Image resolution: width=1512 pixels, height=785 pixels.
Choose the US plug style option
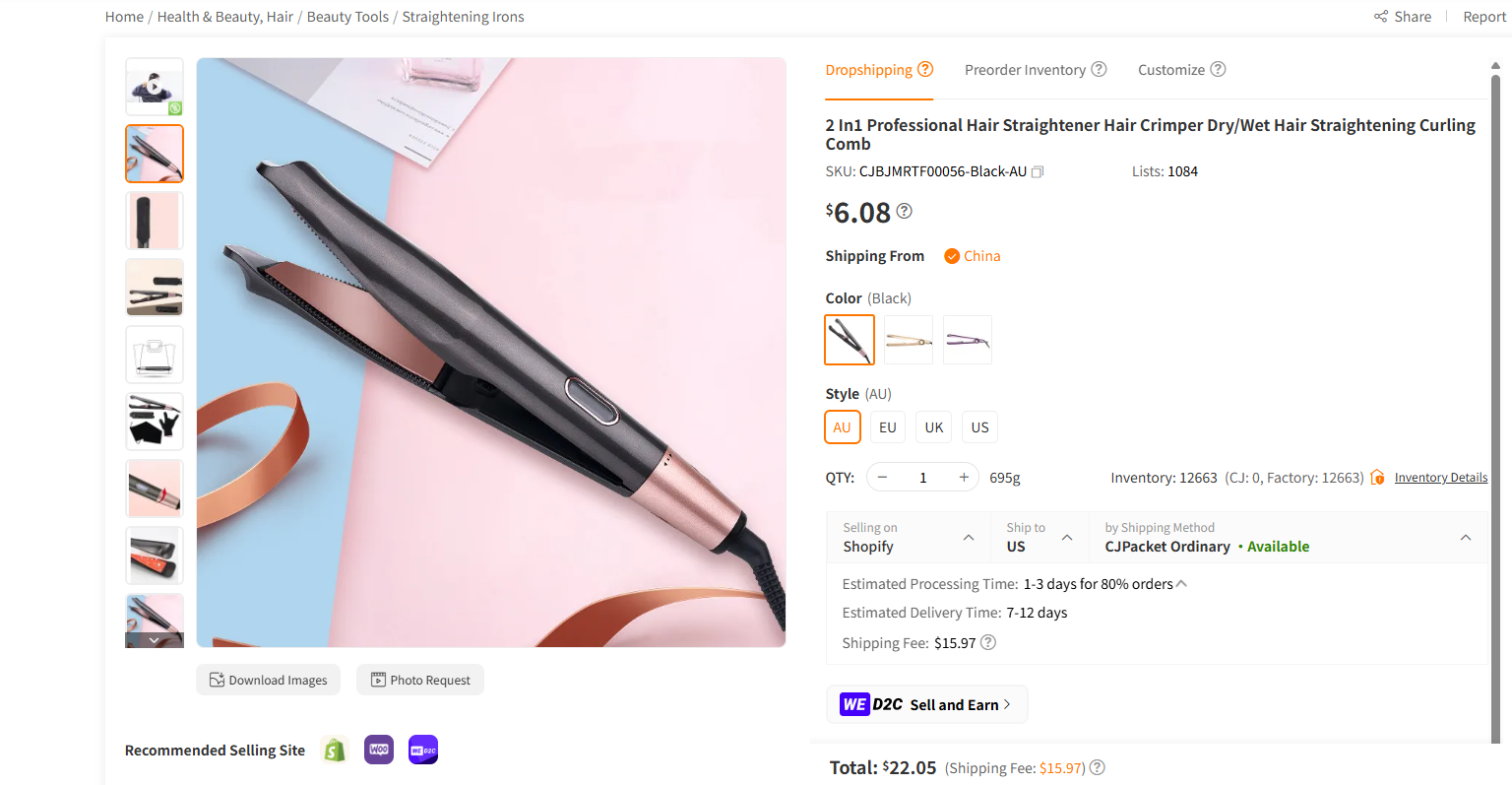click(x=979, y=426)
